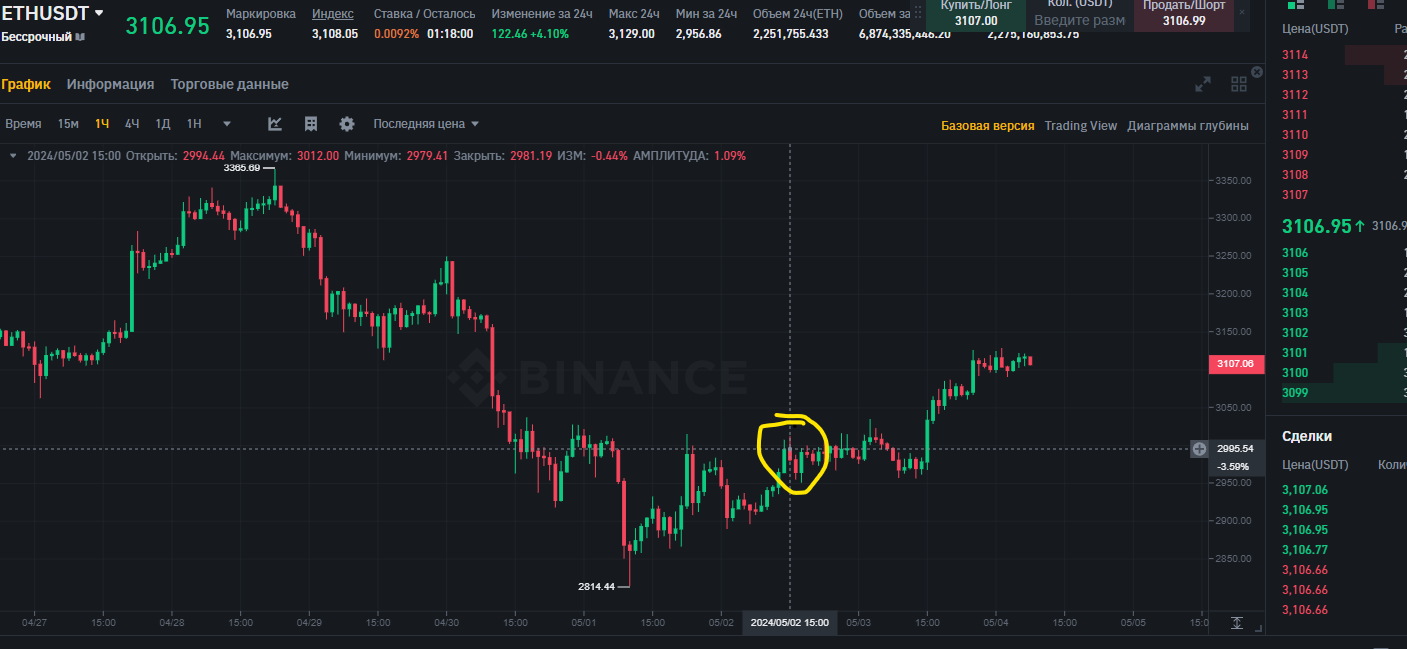The height and width of the screenshot is (649, 1407).
Task: Switch to 15м timeframe
Action: click(x=68, y=124)
